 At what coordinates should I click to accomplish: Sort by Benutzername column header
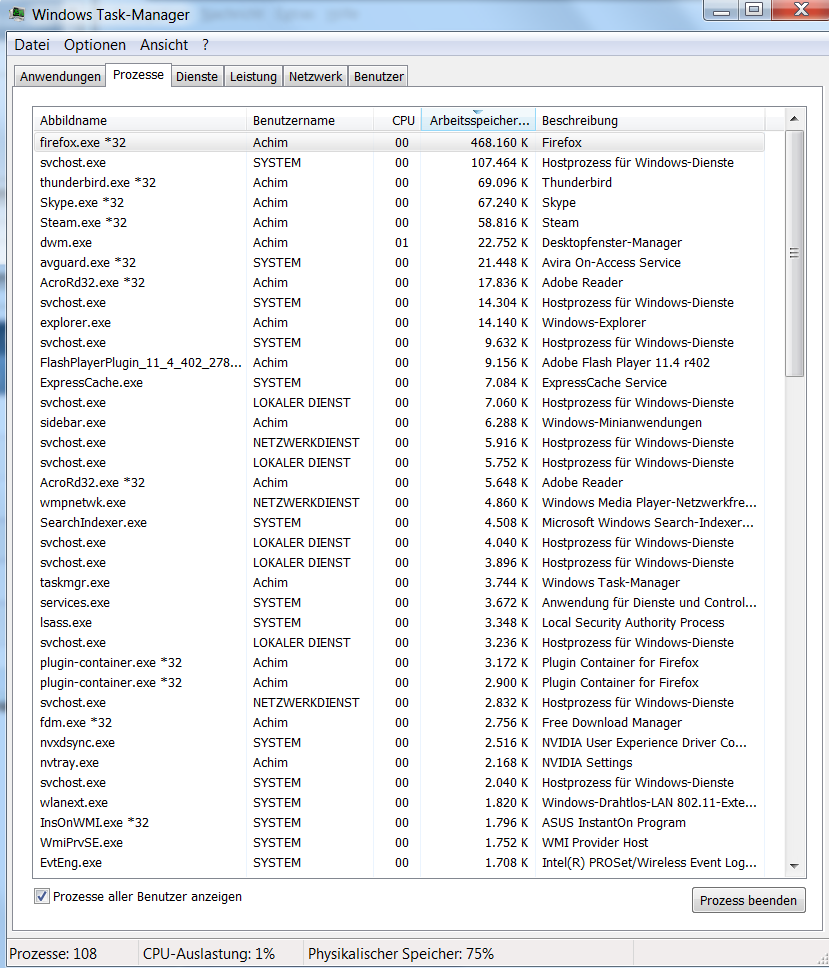pos(310,120)
